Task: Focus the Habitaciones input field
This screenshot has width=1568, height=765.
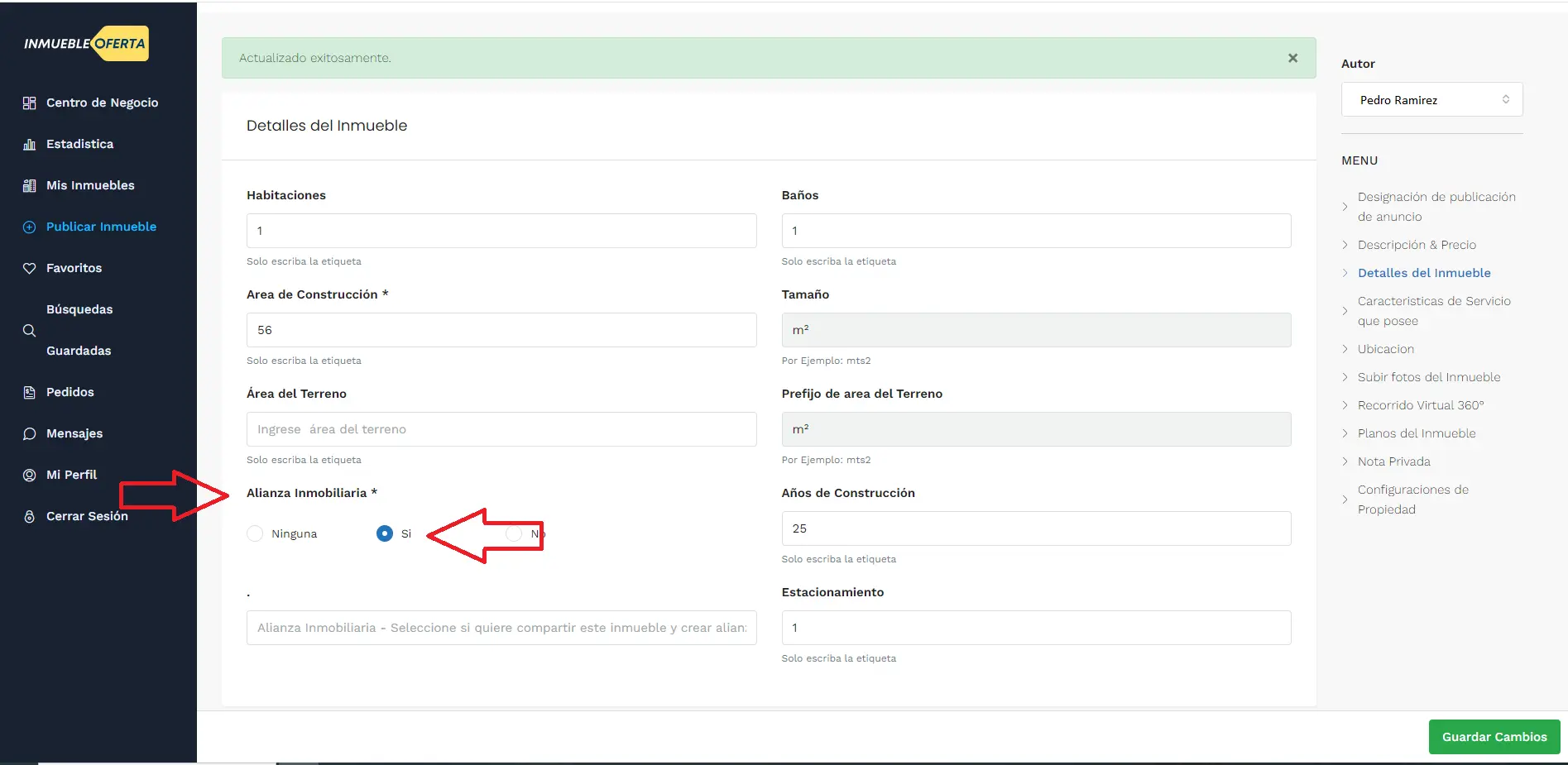Action: 501,231
